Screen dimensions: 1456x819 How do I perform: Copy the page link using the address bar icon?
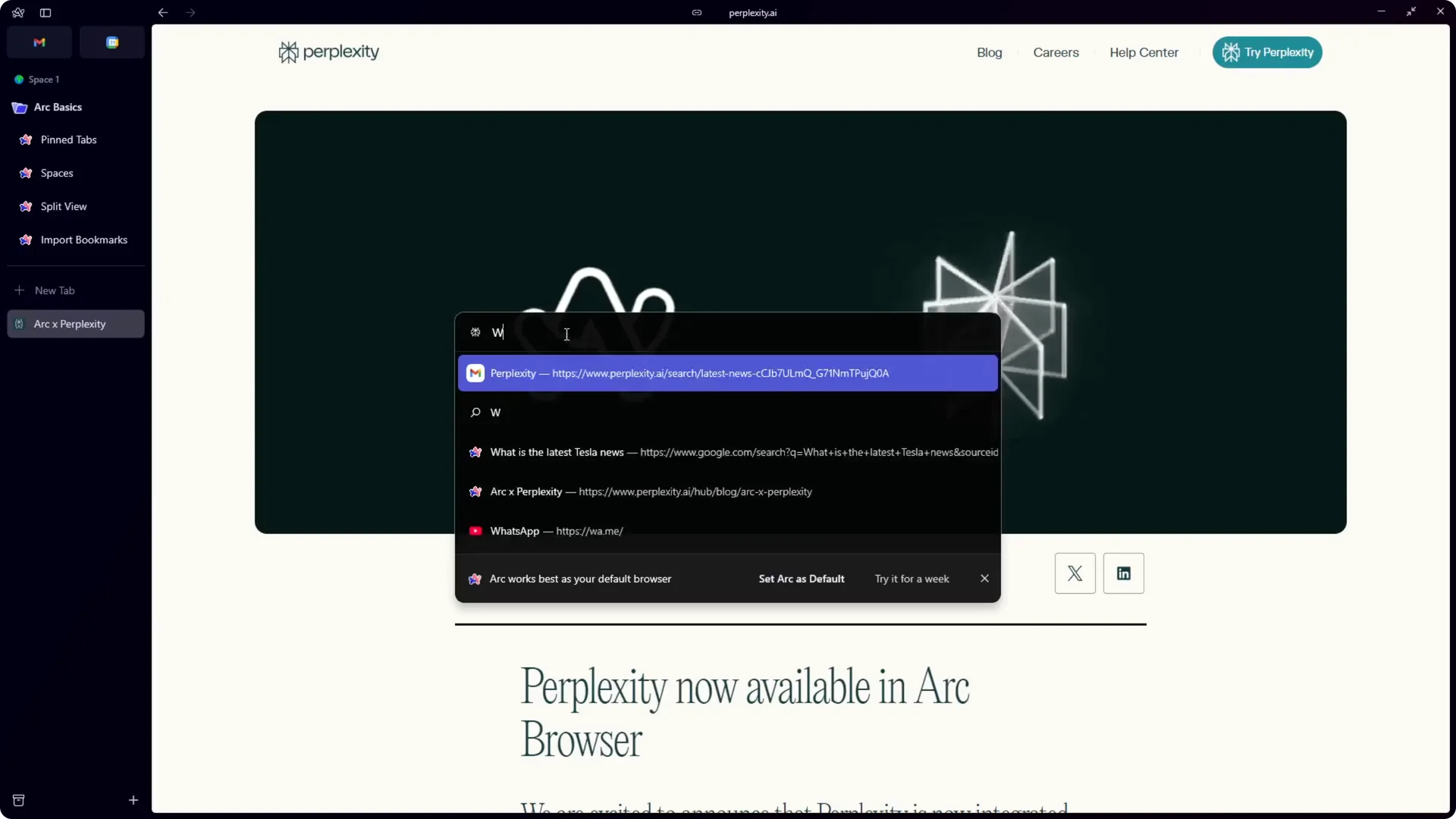click(x=697, y=12)
